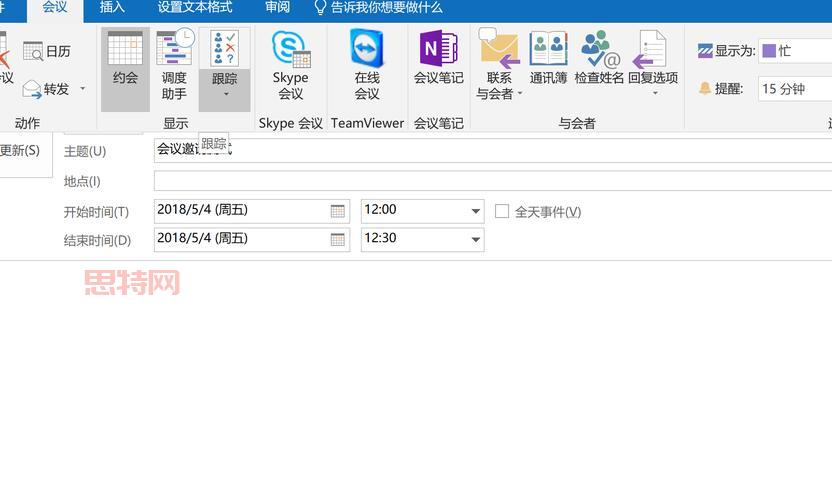Image resolution: width=832 pixels, height=500 pixels.
Task: Open start date calendar picker
Action: (x=338, y=211)
